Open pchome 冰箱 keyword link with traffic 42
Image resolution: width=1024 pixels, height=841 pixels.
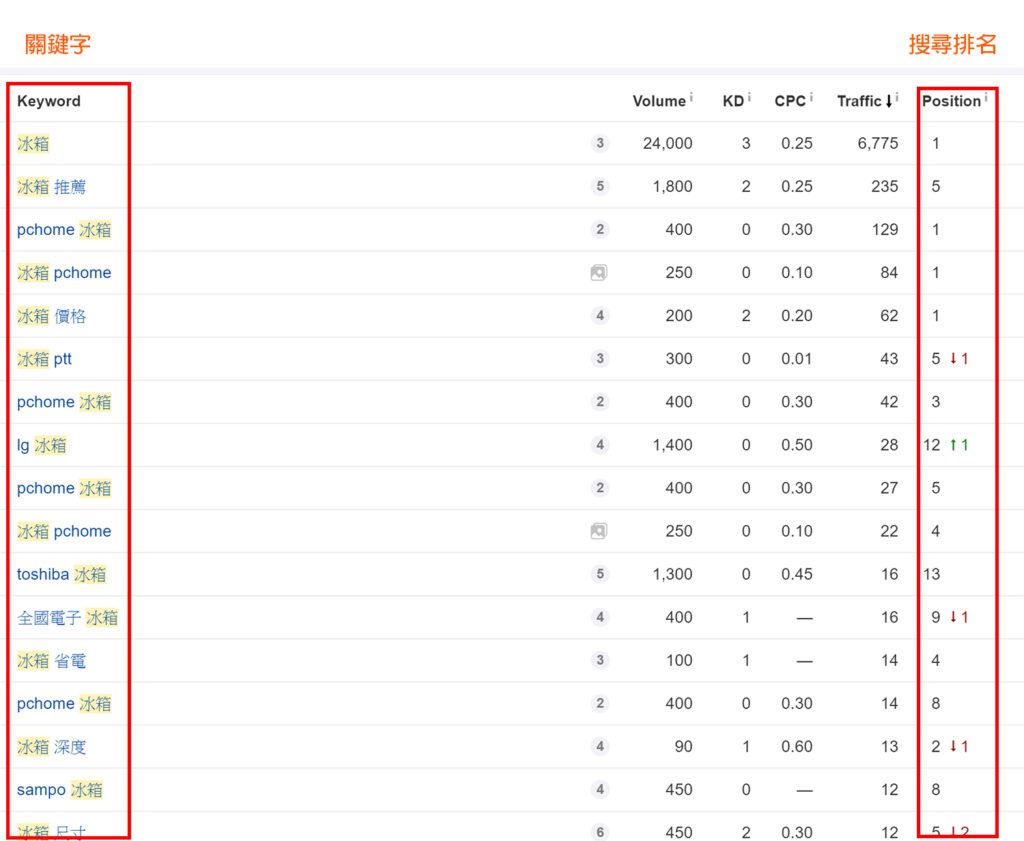64,402
